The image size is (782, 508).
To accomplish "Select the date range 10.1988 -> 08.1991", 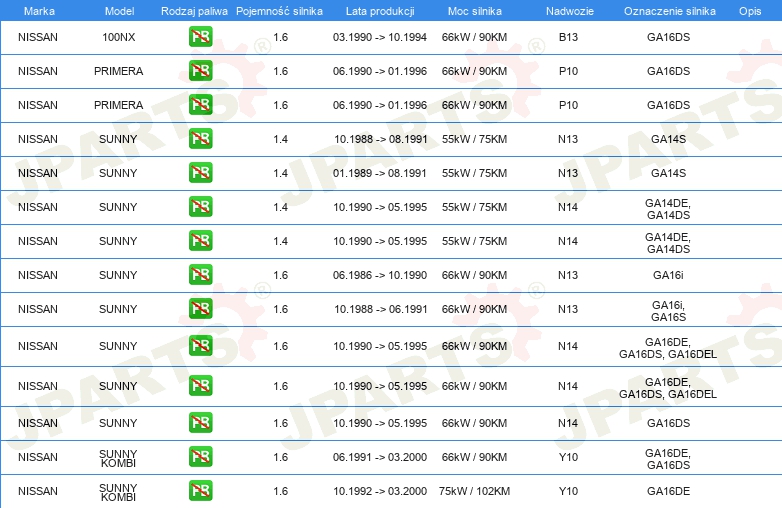I will point(381,139).
